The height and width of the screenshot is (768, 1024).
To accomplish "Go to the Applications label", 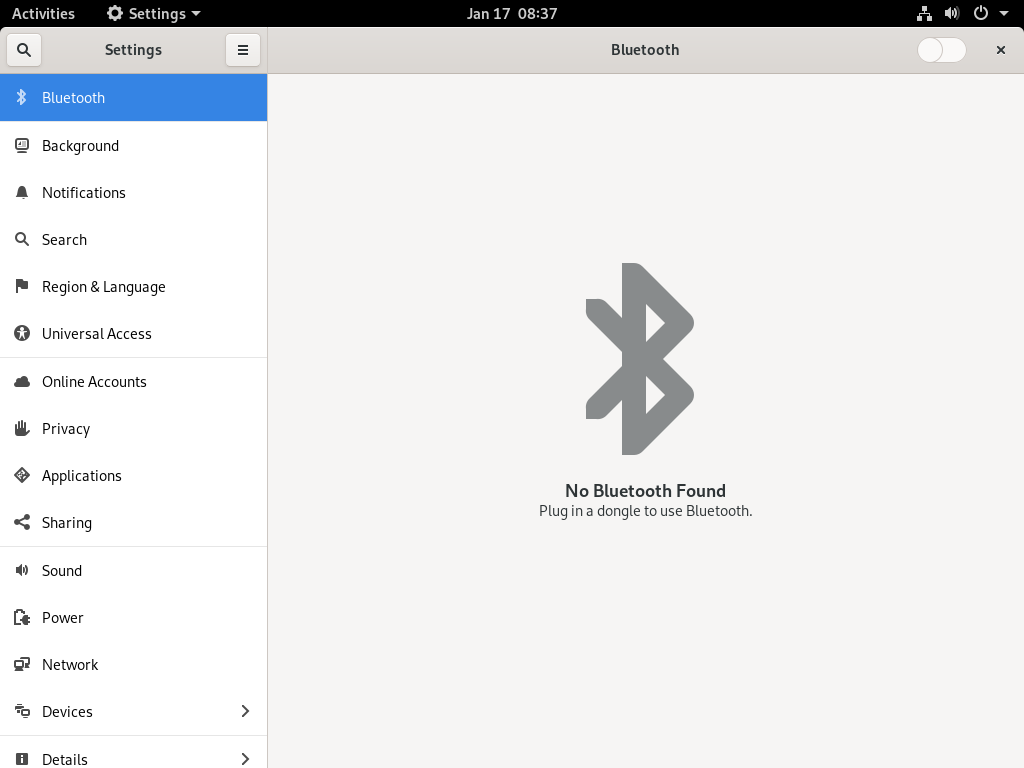I will point(82,476).
